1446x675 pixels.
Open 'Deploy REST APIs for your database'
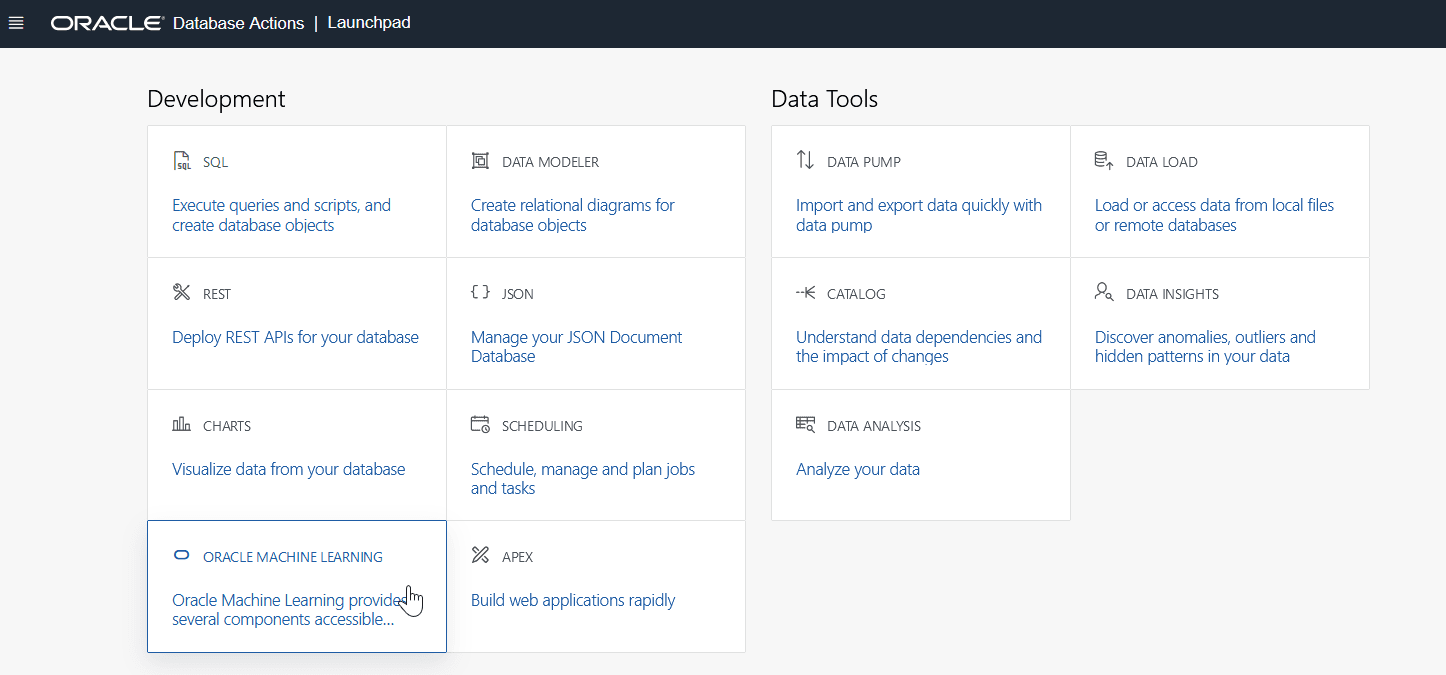coord(295,337)
